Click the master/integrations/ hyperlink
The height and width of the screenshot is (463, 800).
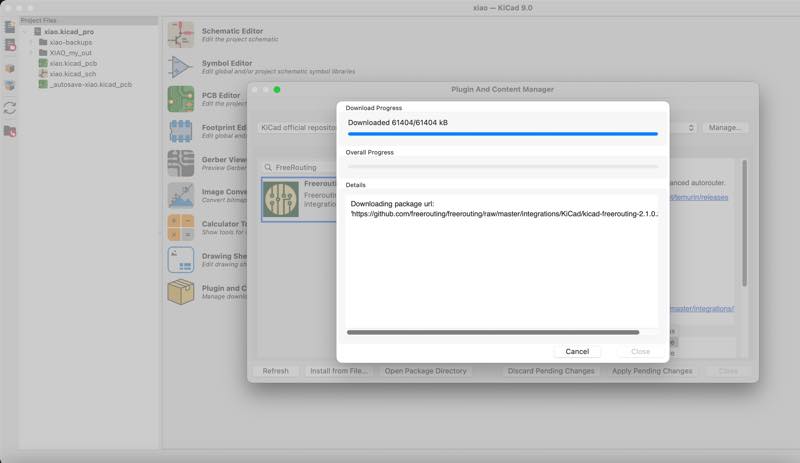coord(702,308)
